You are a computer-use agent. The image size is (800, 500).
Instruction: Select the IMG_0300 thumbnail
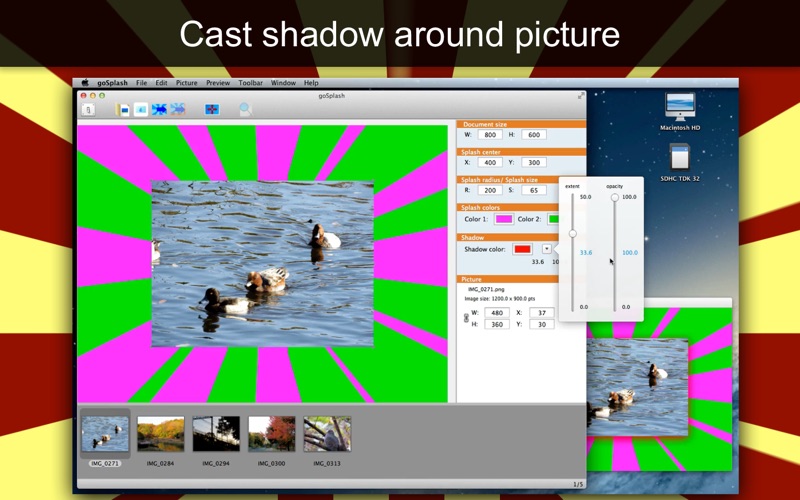click(271, 434)
